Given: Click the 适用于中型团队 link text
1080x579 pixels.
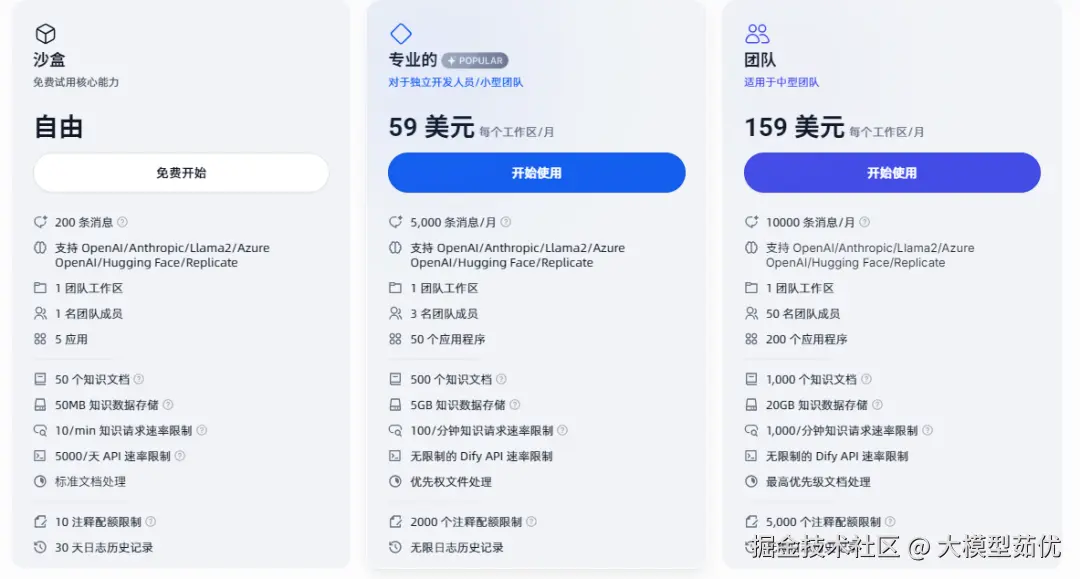Looking at the screenshot, I should click(x=781, y=82).
